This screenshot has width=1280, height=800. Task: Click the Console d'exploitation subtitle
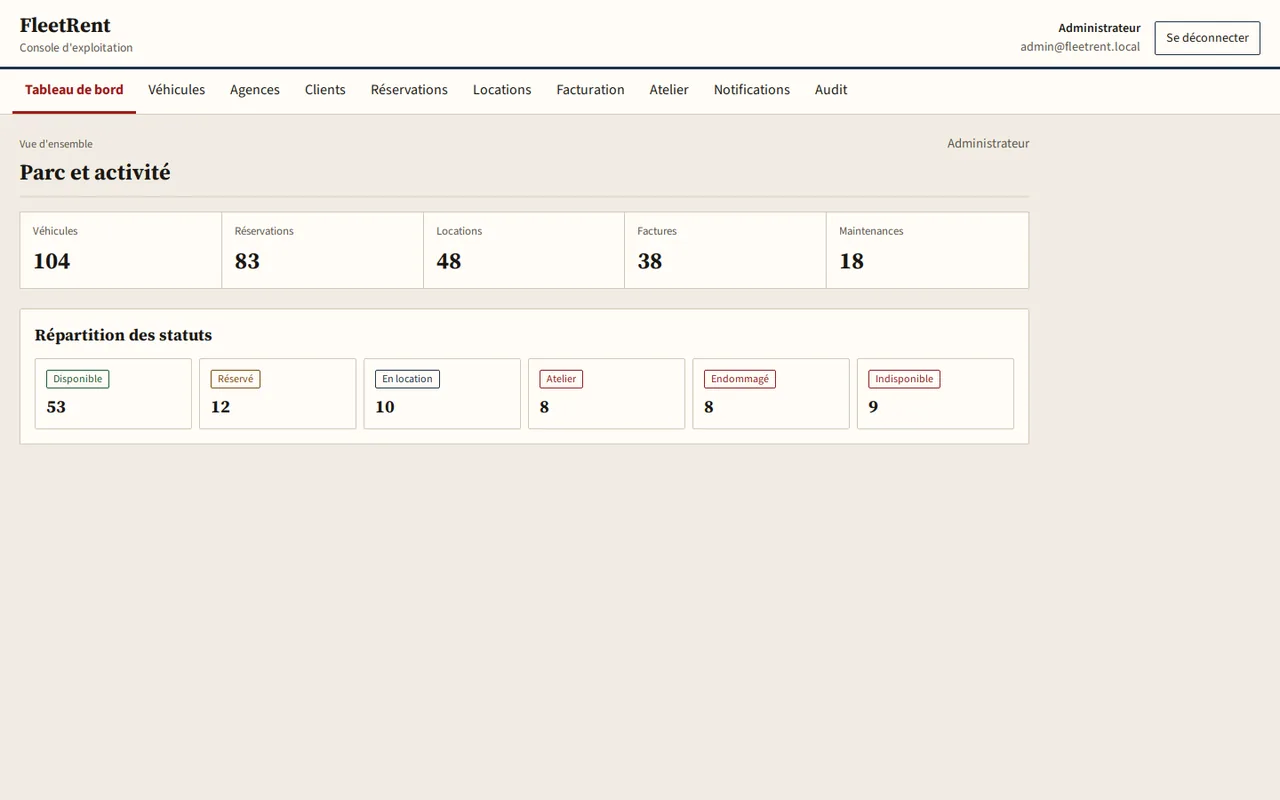click(x=76, y=48)
